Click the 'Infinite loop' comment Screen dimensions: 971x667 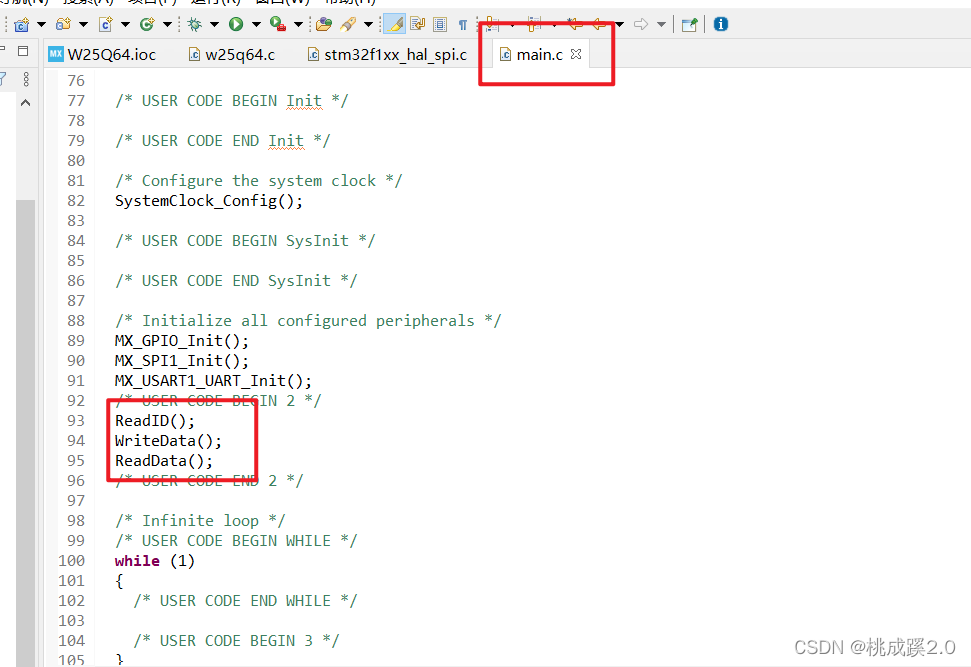pyautogui.click(x=200, y=520)
